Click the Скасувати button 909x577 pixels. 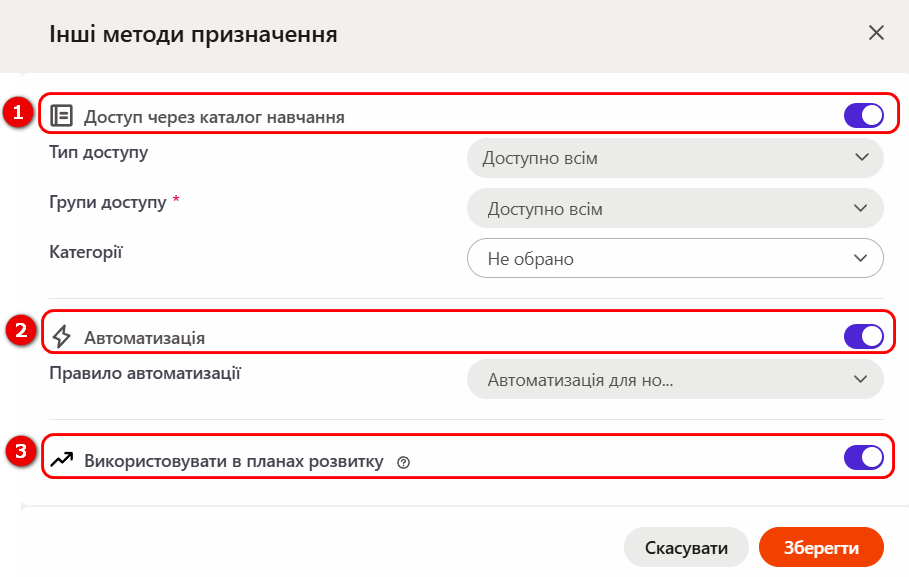tap(686, 547)
